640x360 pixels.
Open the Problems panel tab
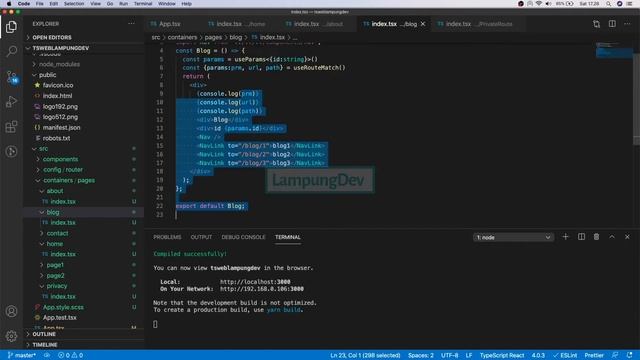coord(167,237)
